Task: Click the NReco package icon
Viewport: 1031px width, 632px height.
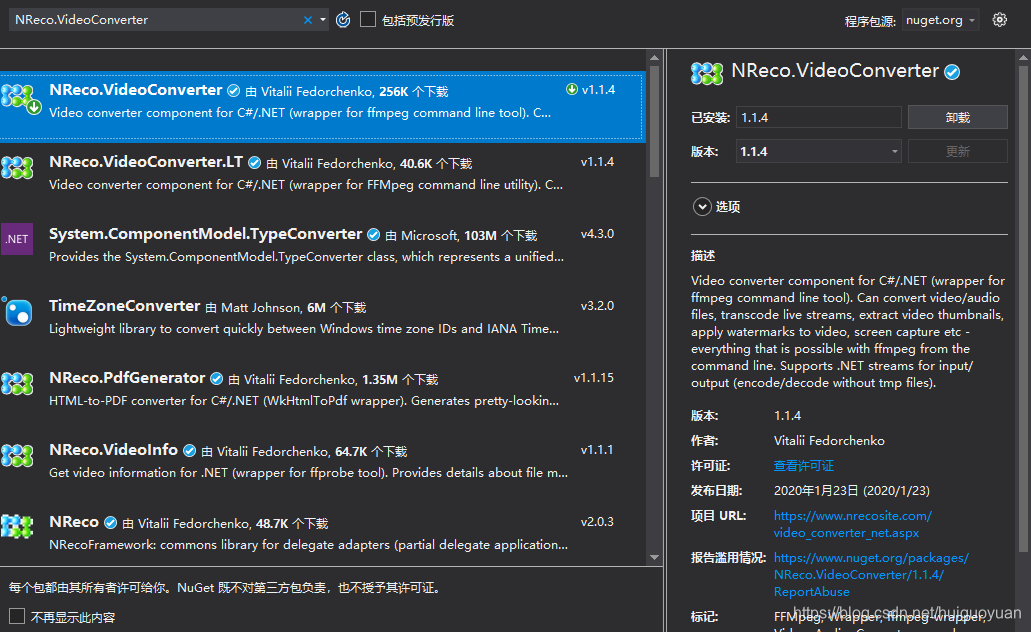Action: click(x=17, y=527)
